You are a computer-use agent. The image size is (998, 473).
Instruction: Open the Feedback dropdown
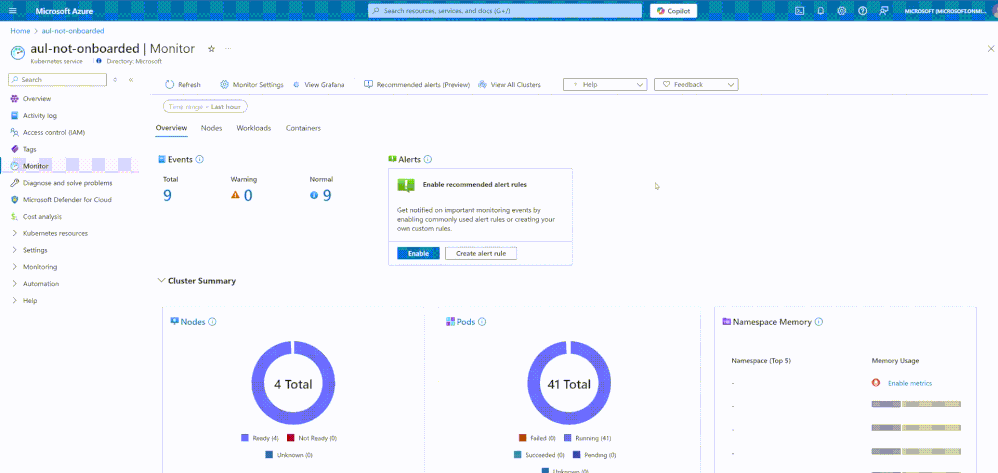tap(696, 85)
